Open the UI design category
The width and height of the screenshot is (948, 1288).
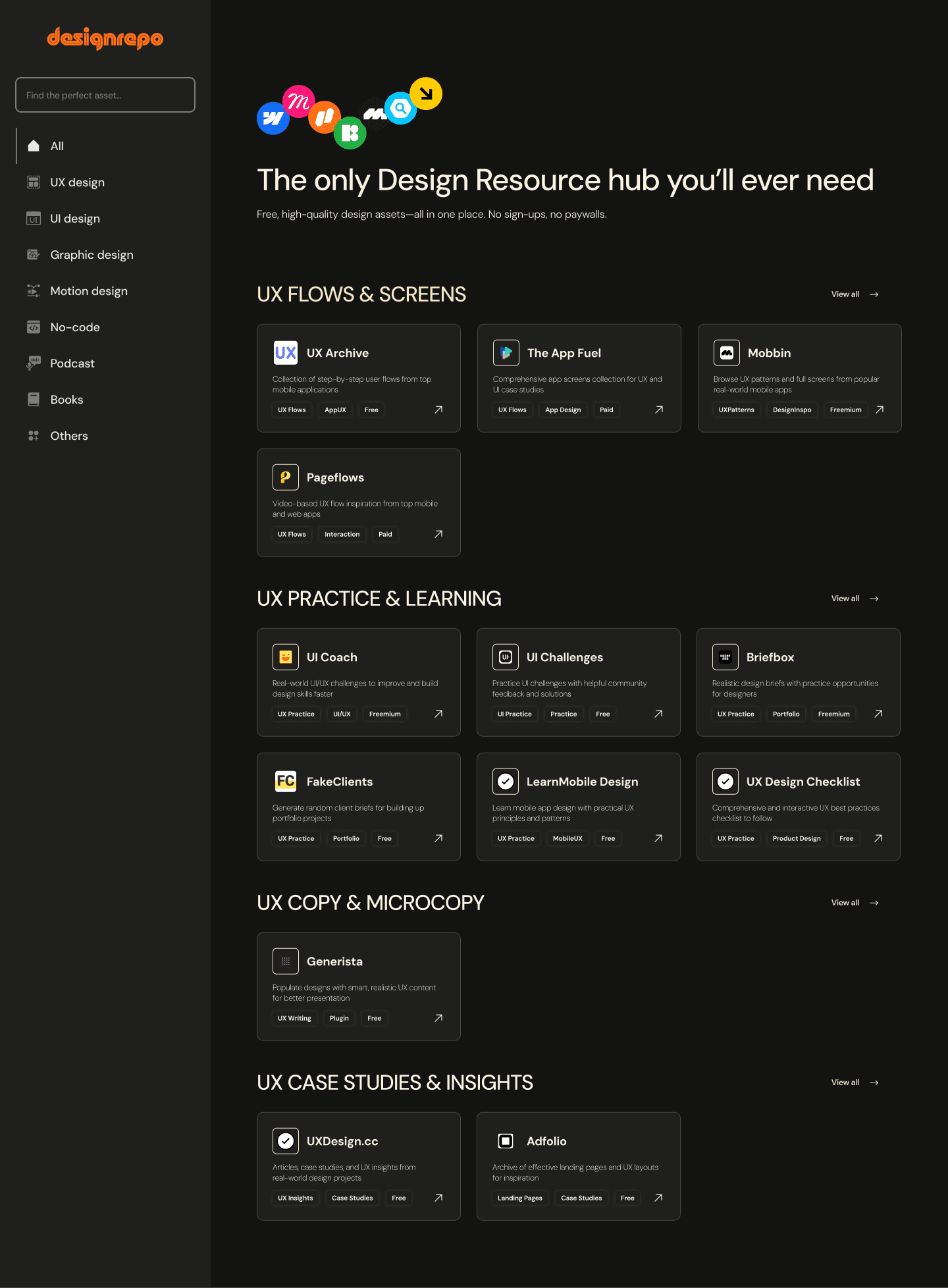(105, 219)
